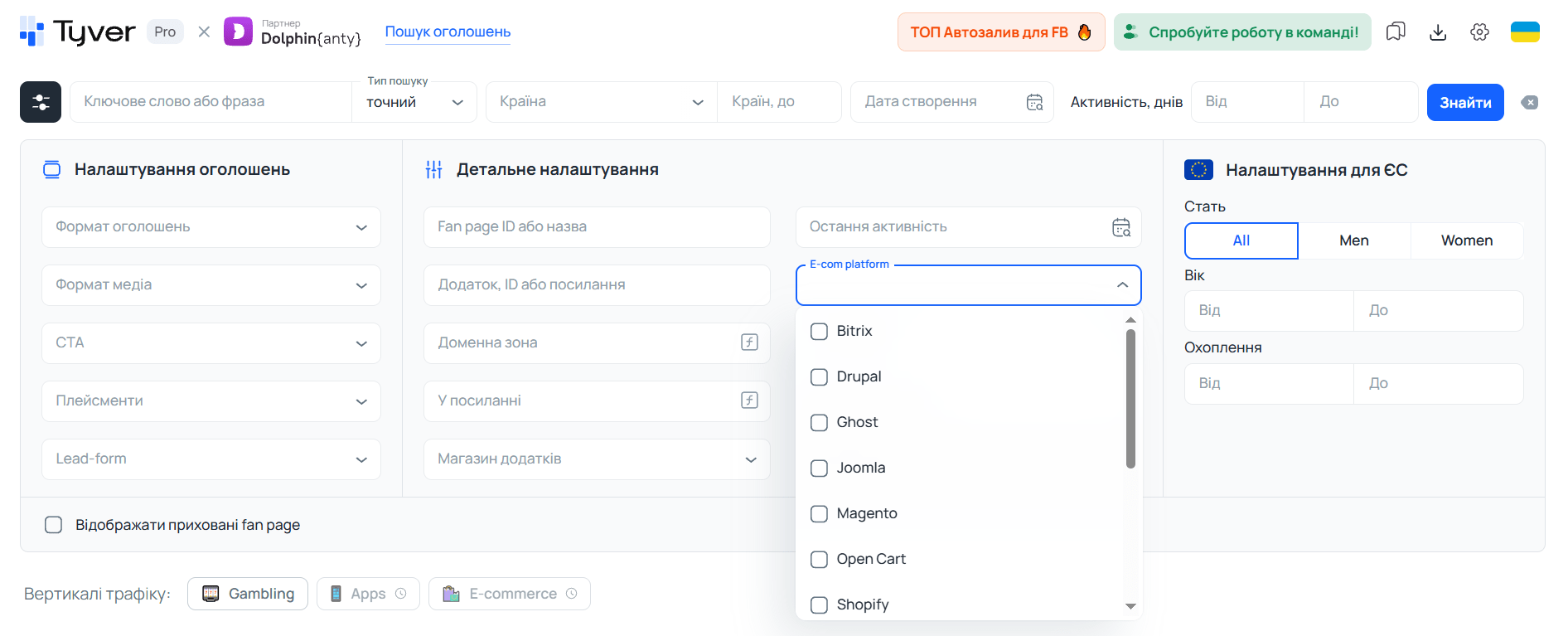Check the Open Cart platform checkbox
Image resolution: width=1568 pixels, height=636 pixels.
click(819, 559)
